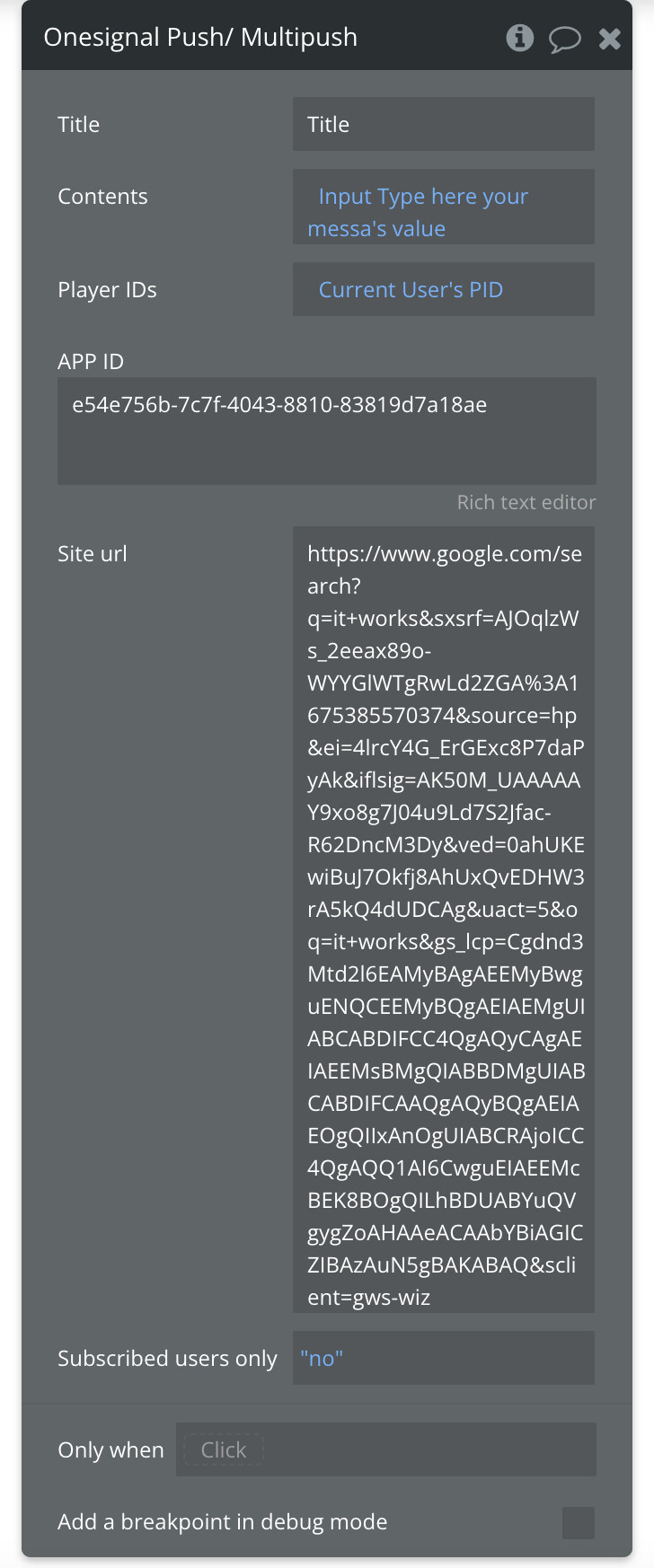Click the Title input field
Image resolution: width=654 pixels, height=1568 pixels.
(x=443, y=124)
